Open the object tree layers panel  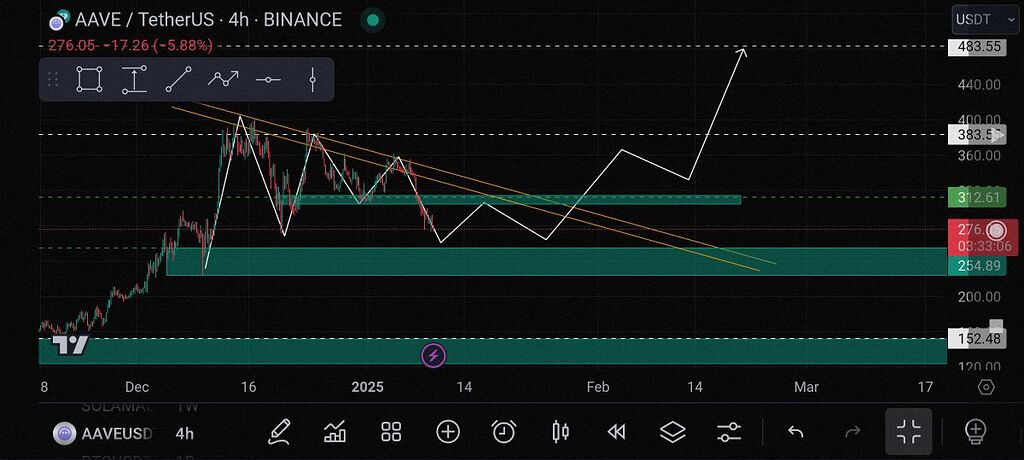click(672, 432)
